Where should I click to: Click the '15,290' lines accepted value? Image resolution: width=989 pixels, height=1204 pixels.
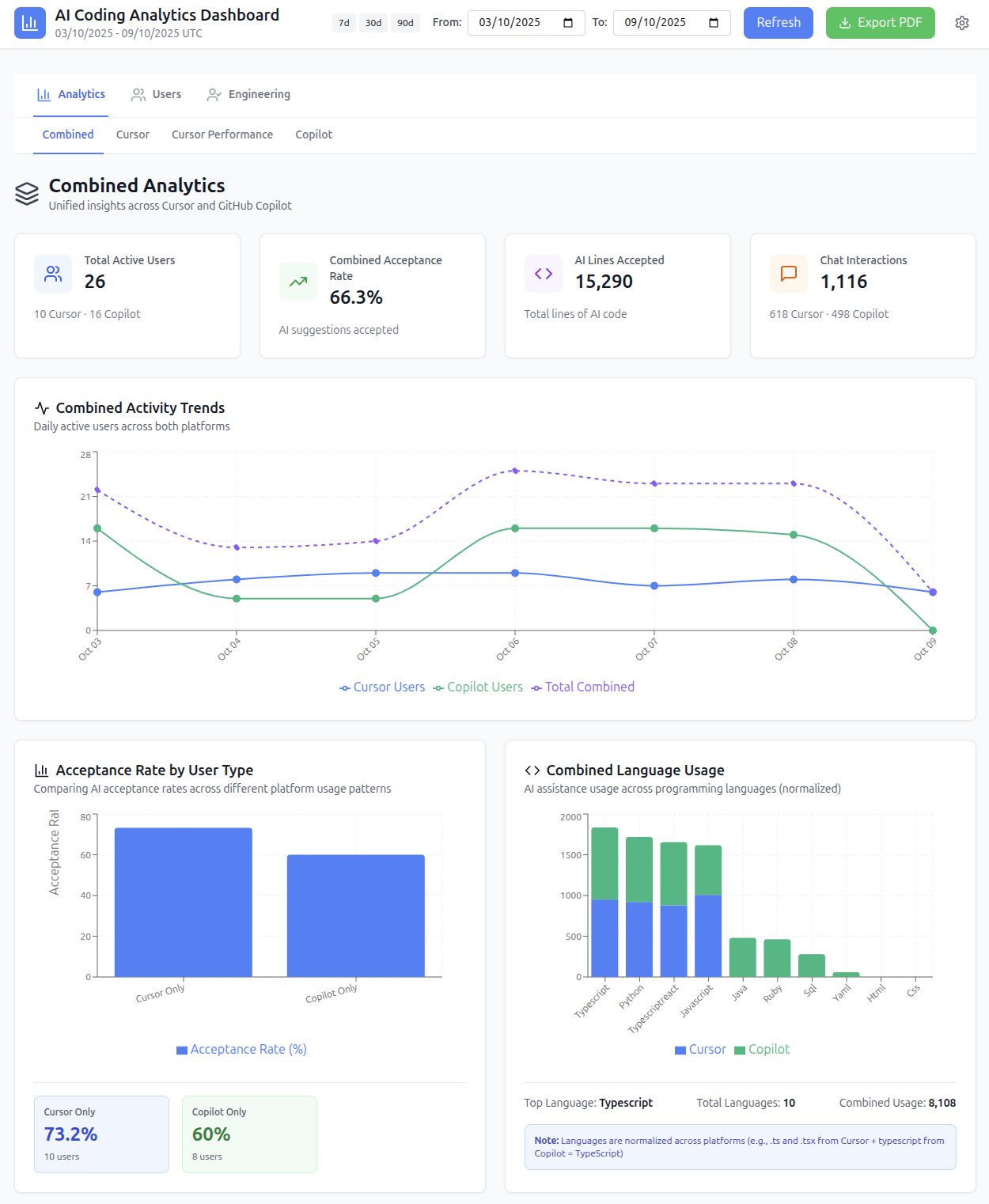pyautogui.click(x=604, y=282)
